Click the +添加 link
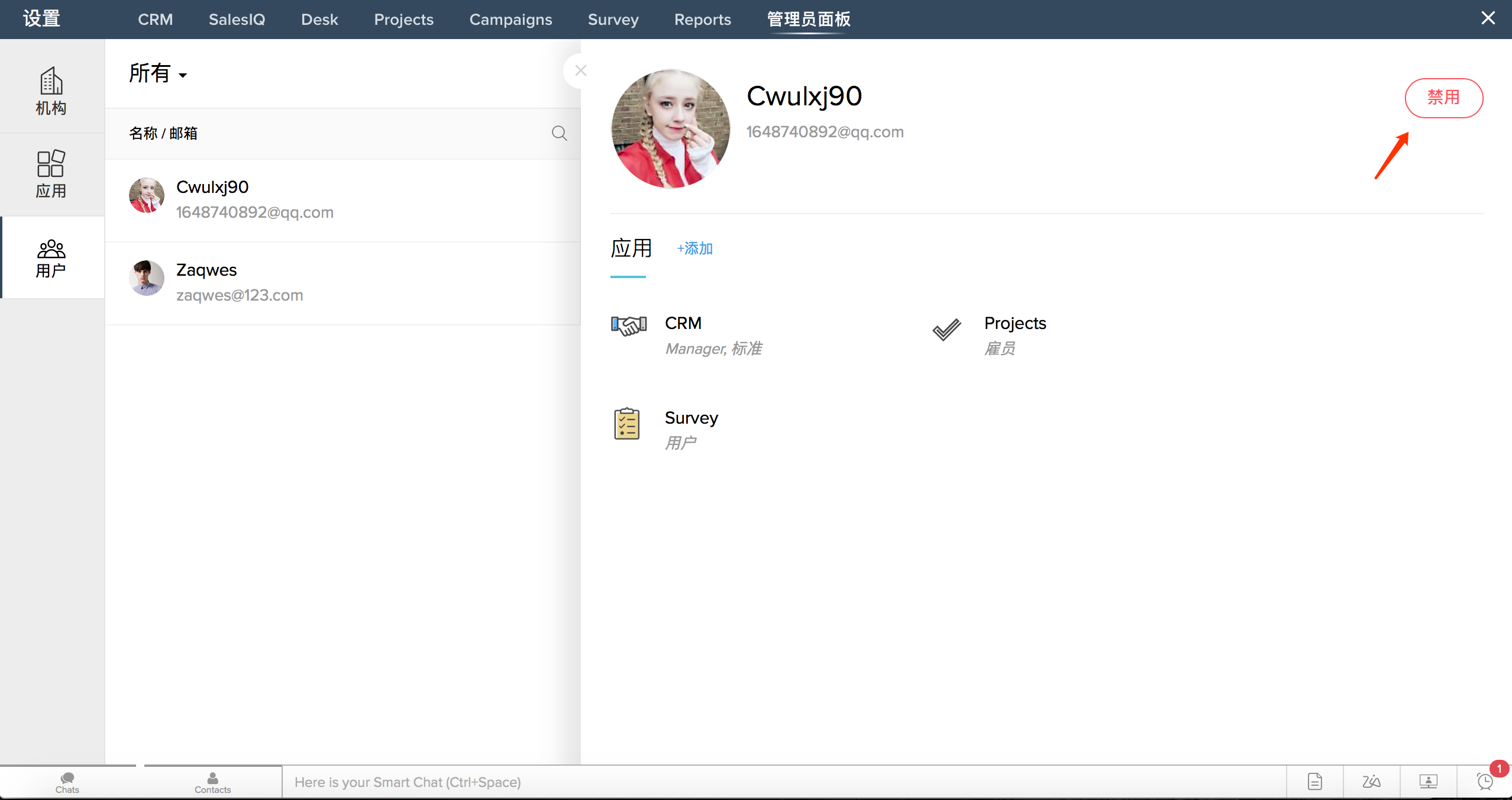The image size is (1512, 800). click(x=694, y=249)
